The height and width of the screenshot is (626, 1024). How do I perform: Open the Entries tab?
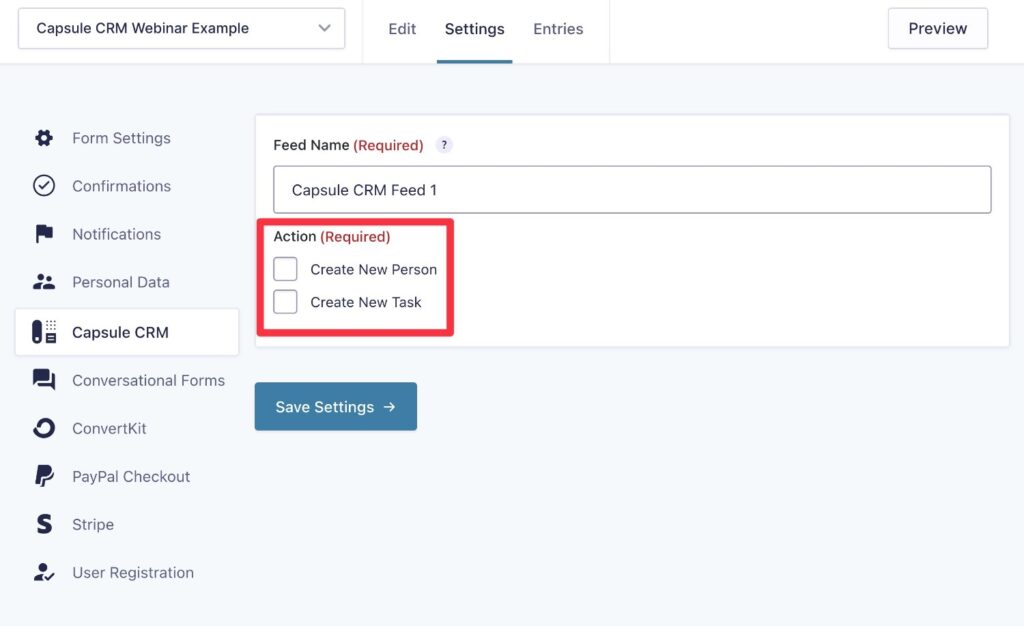pos(557,29)
